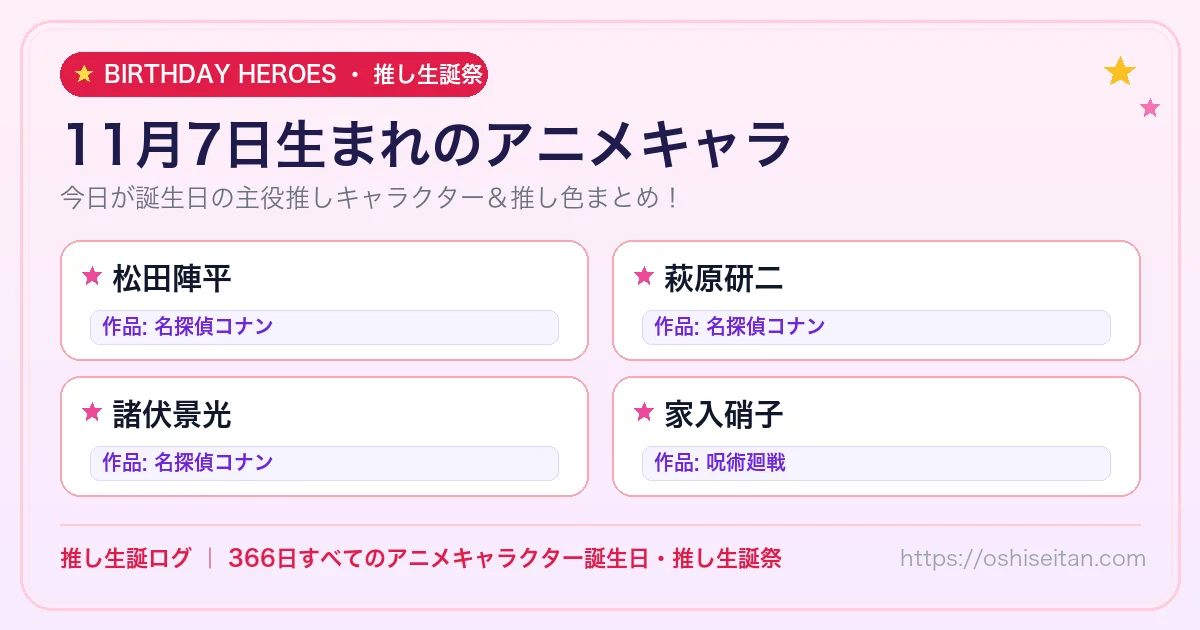Select the 諸伏景光 character name

(172, 413)
